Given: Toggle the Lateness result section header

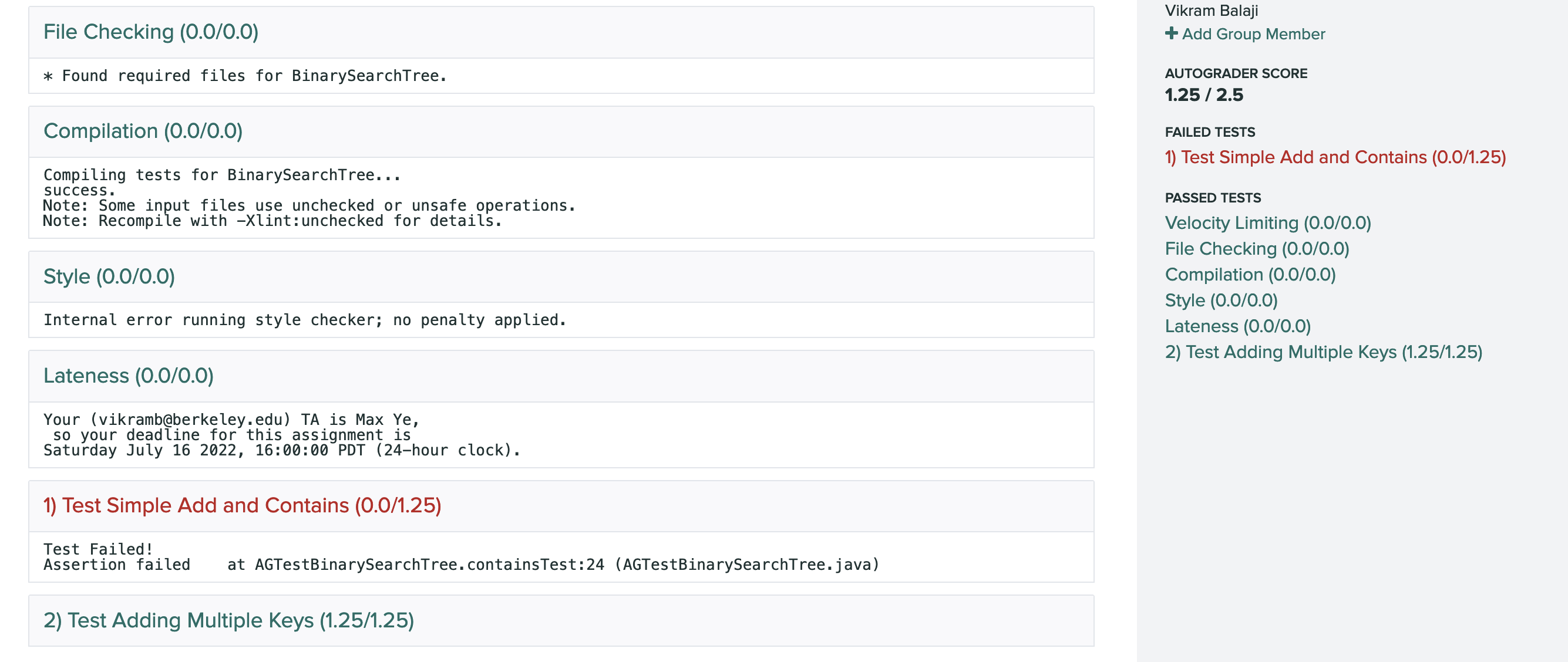Looking at the screenshot, I should pos(128,376).
